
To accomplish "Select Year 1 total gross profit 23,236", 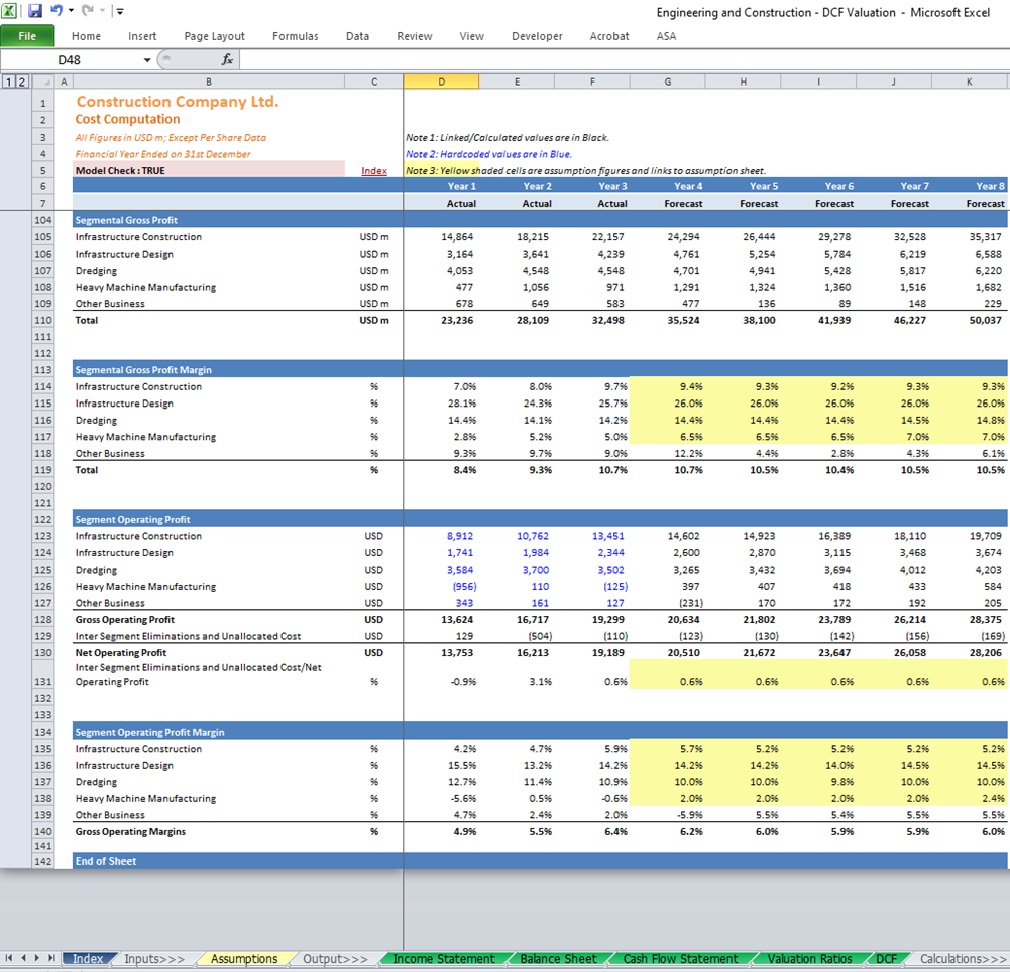I will point(441,320).
